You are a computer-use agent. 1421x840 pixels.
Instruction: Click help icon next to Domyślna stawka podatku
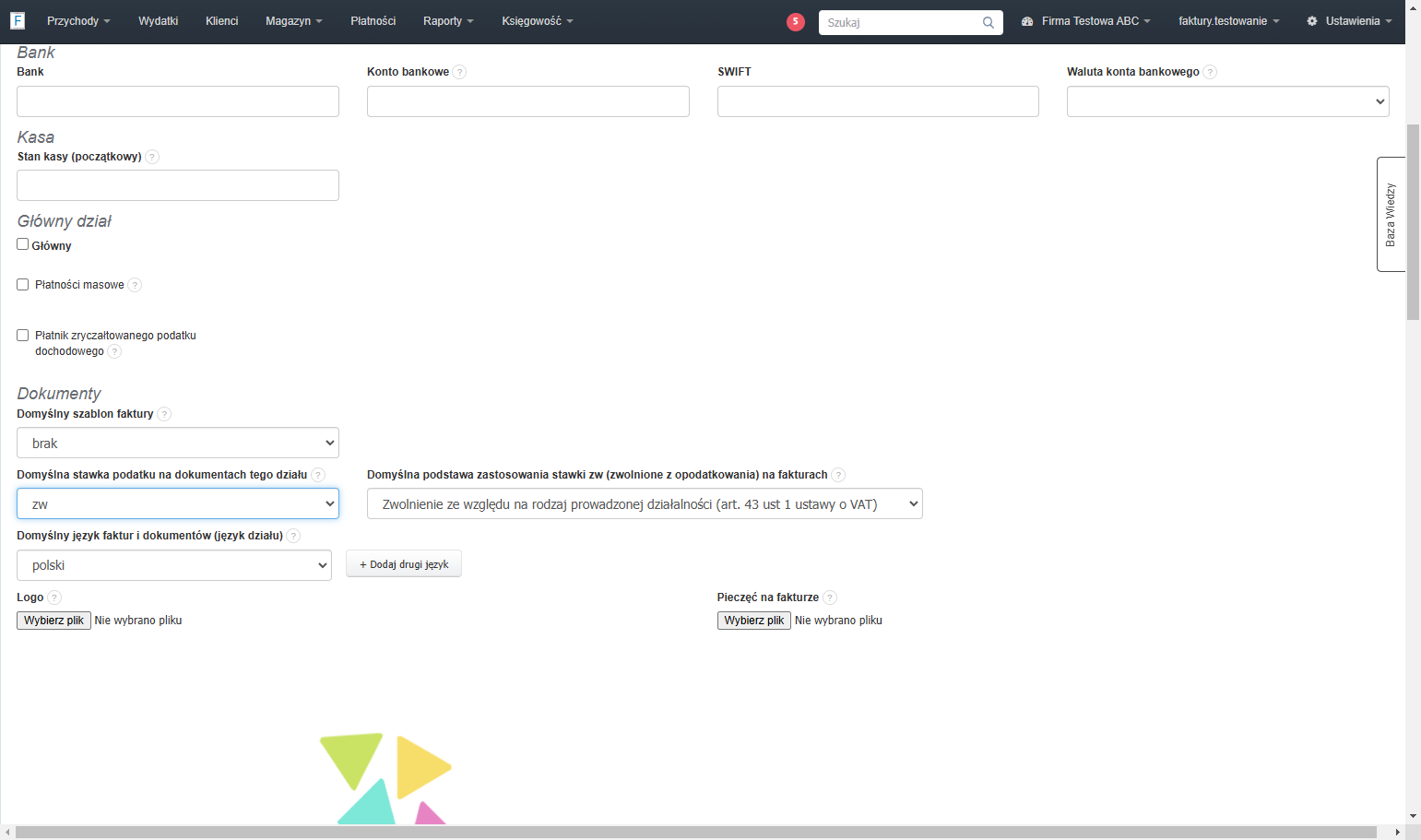[x=318, y=475]
